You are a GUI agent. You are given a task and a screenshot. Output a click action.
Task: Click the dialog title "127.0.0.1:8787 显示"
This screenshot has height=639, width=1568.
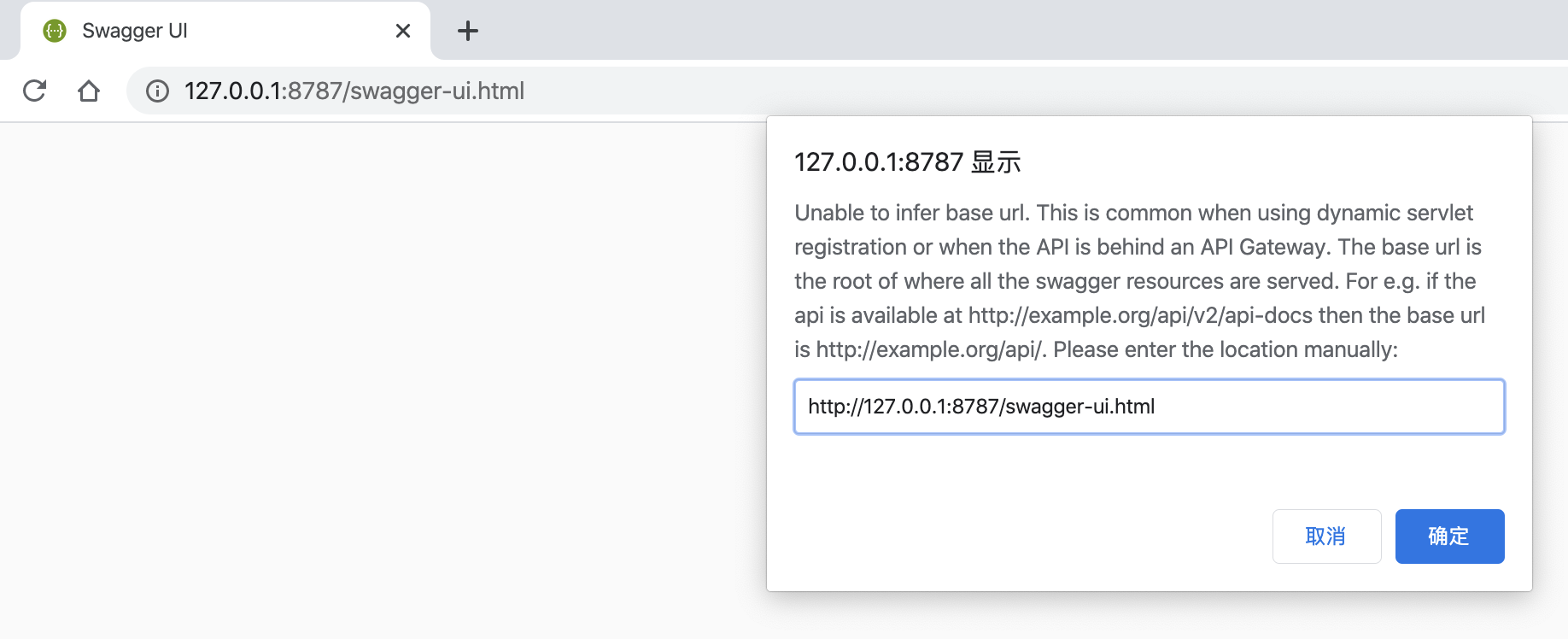pyautogui.click(x=907, y=162)
